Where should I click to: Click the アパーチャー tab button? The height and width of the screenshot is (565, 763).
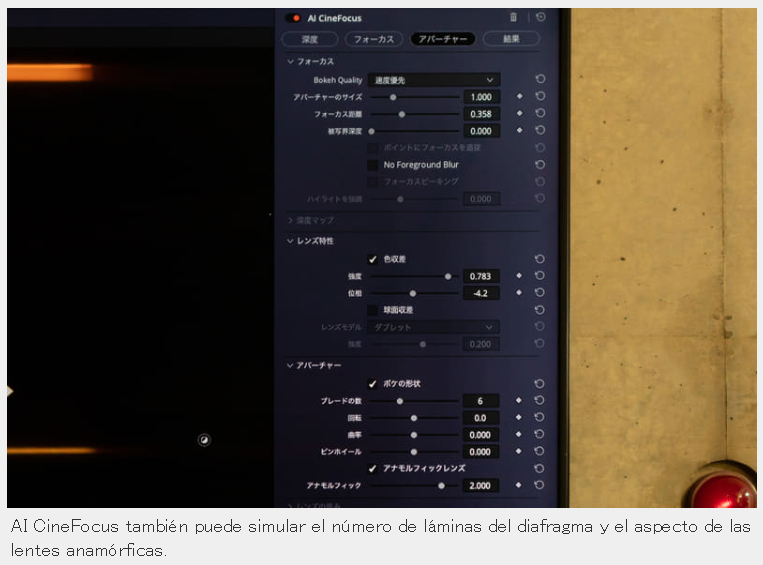click(x=443, y=38)
